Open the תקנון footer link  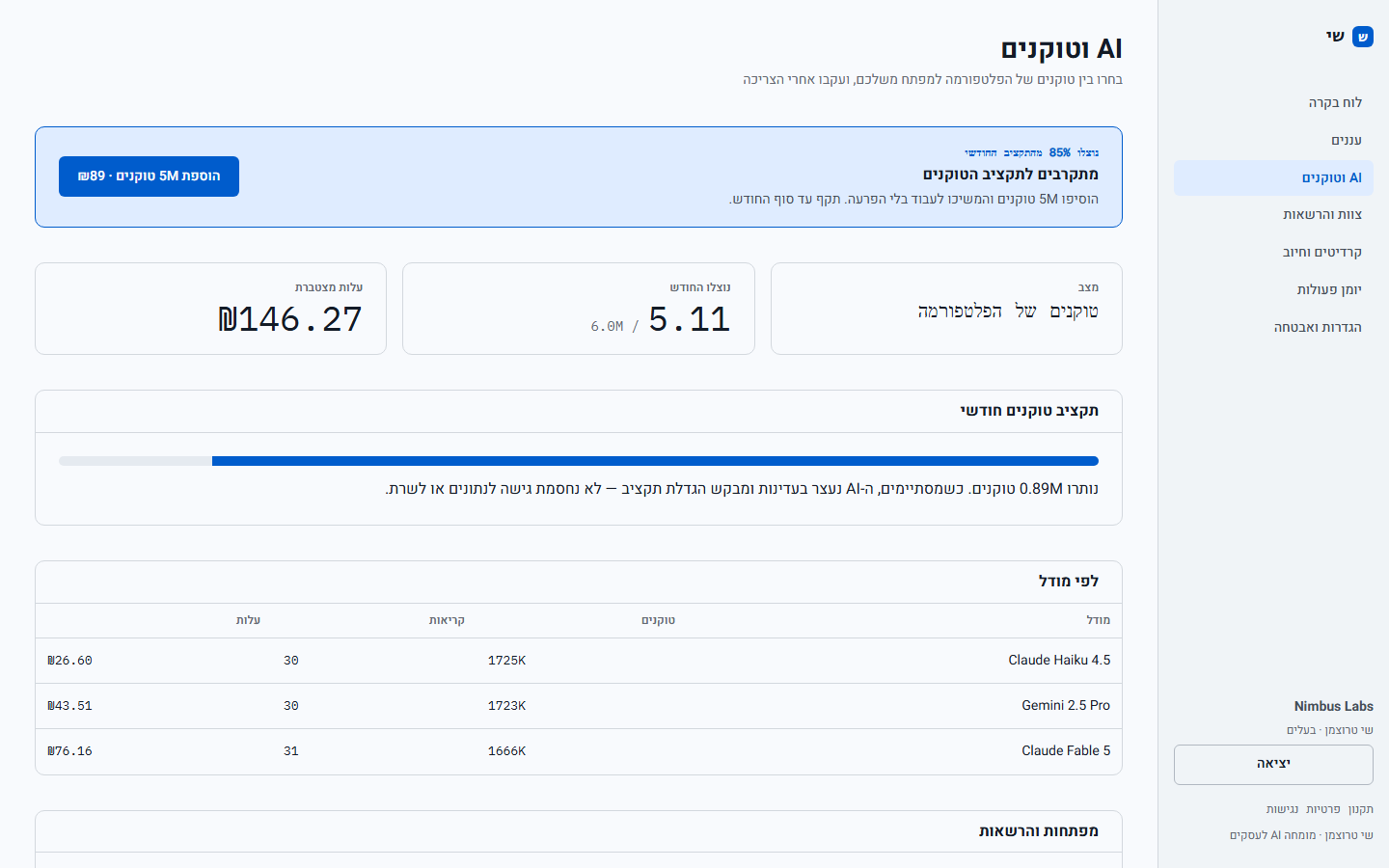pos(1360,809)
